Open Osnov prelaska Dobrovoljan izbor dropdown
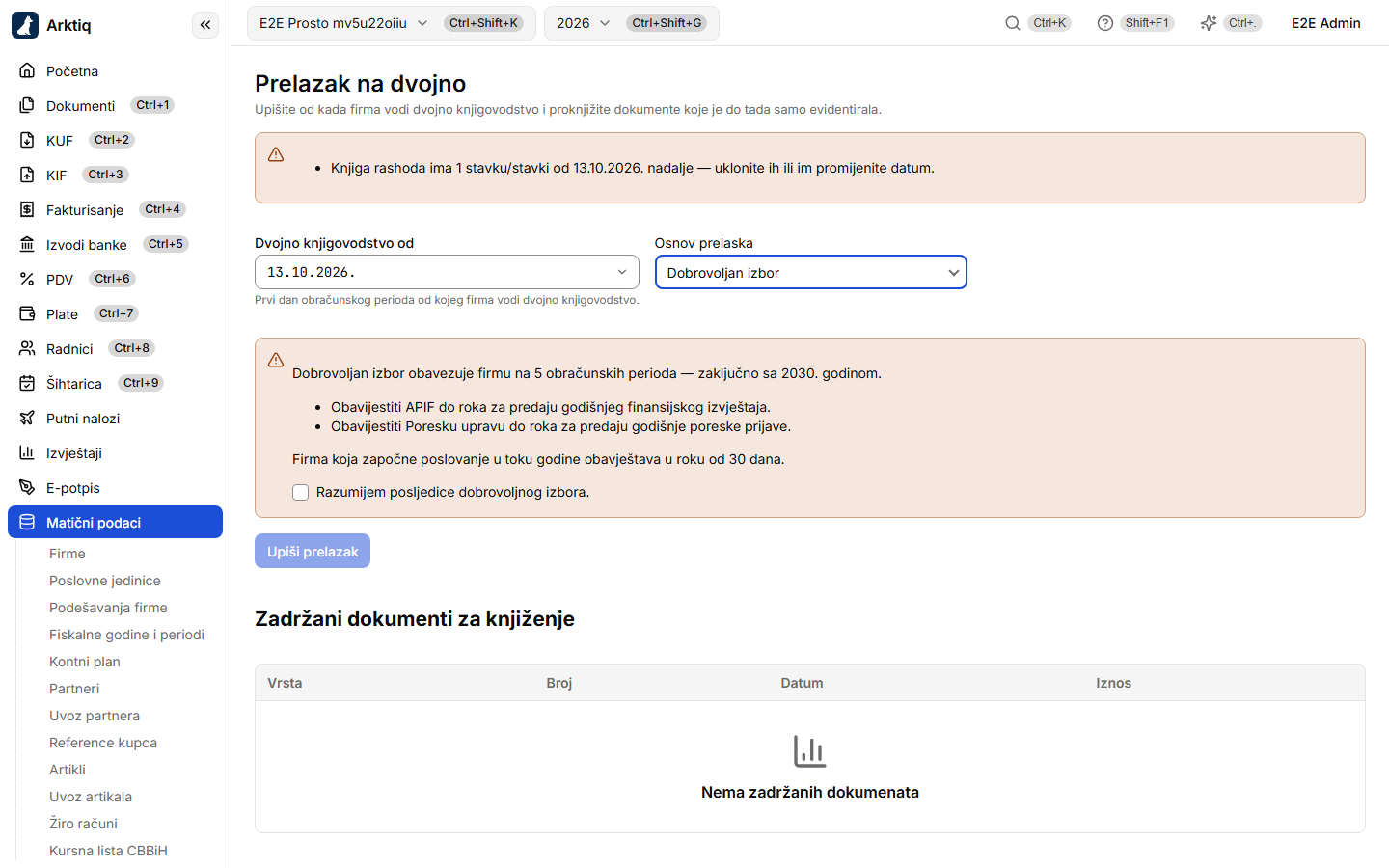The height and width of the screenshot is (868, 1389). tap(810, 272)
